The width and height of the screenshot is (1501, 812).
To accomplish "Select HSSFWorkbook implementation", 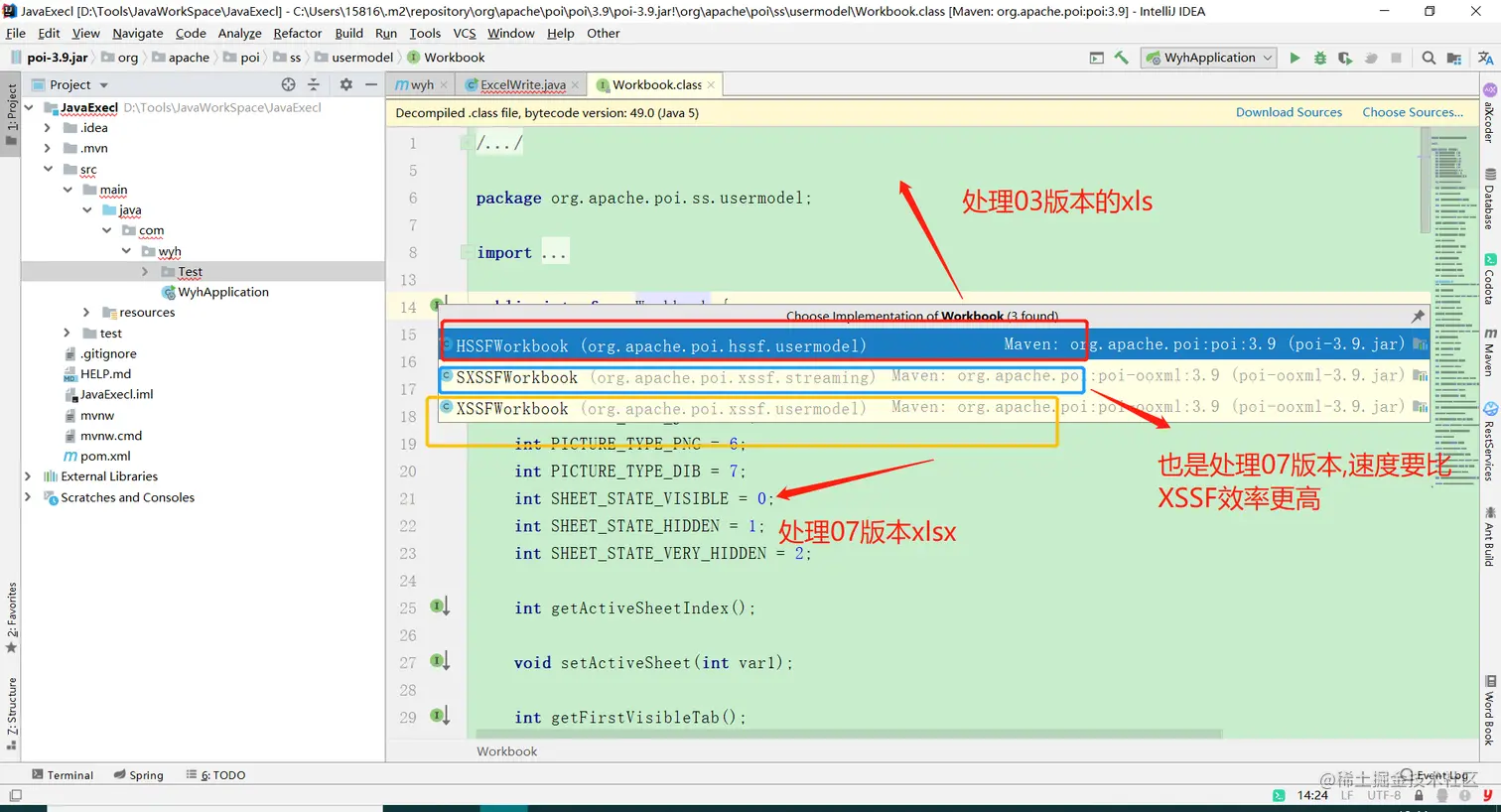I will (x=933, y=344).
